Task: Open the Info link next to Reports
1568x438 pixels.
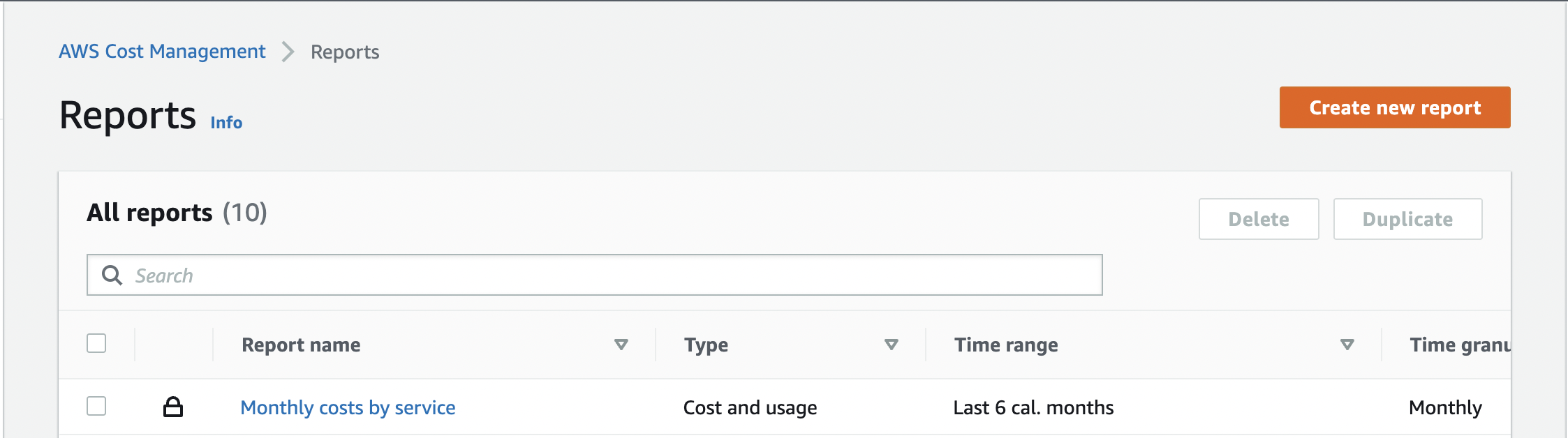Action: pyautogui.click(x=226, y=123)
